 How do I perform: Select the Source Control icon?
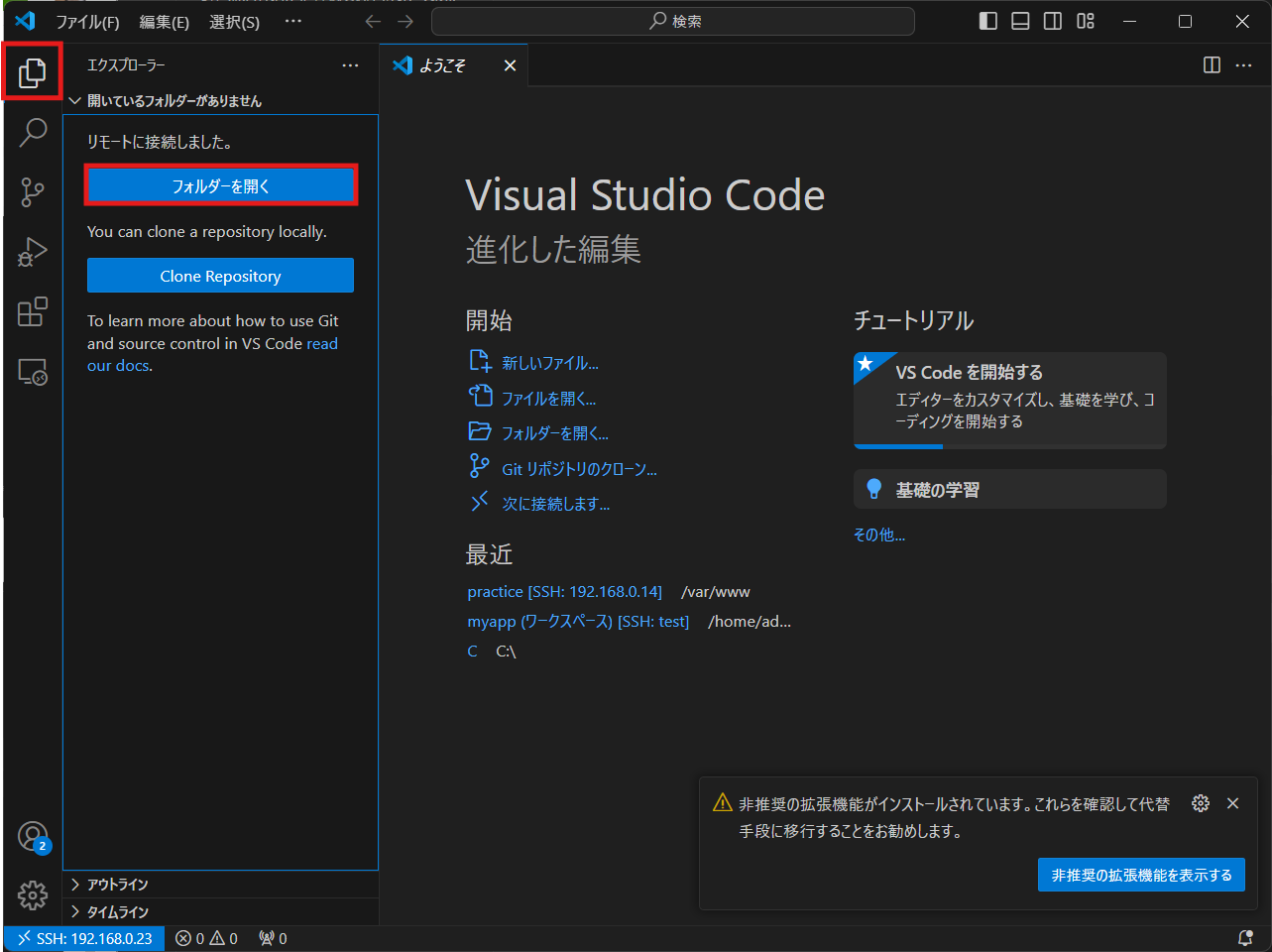click(33, 191)
